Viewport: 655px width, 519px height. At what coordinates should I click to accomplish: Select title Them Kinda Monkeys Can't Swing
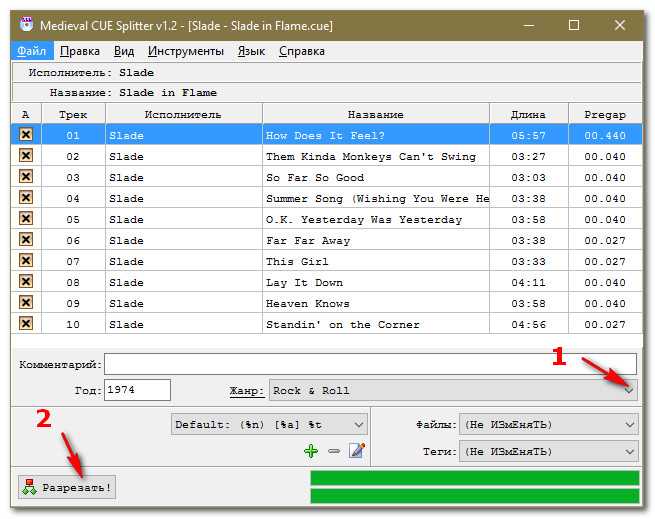click(371, 156)
